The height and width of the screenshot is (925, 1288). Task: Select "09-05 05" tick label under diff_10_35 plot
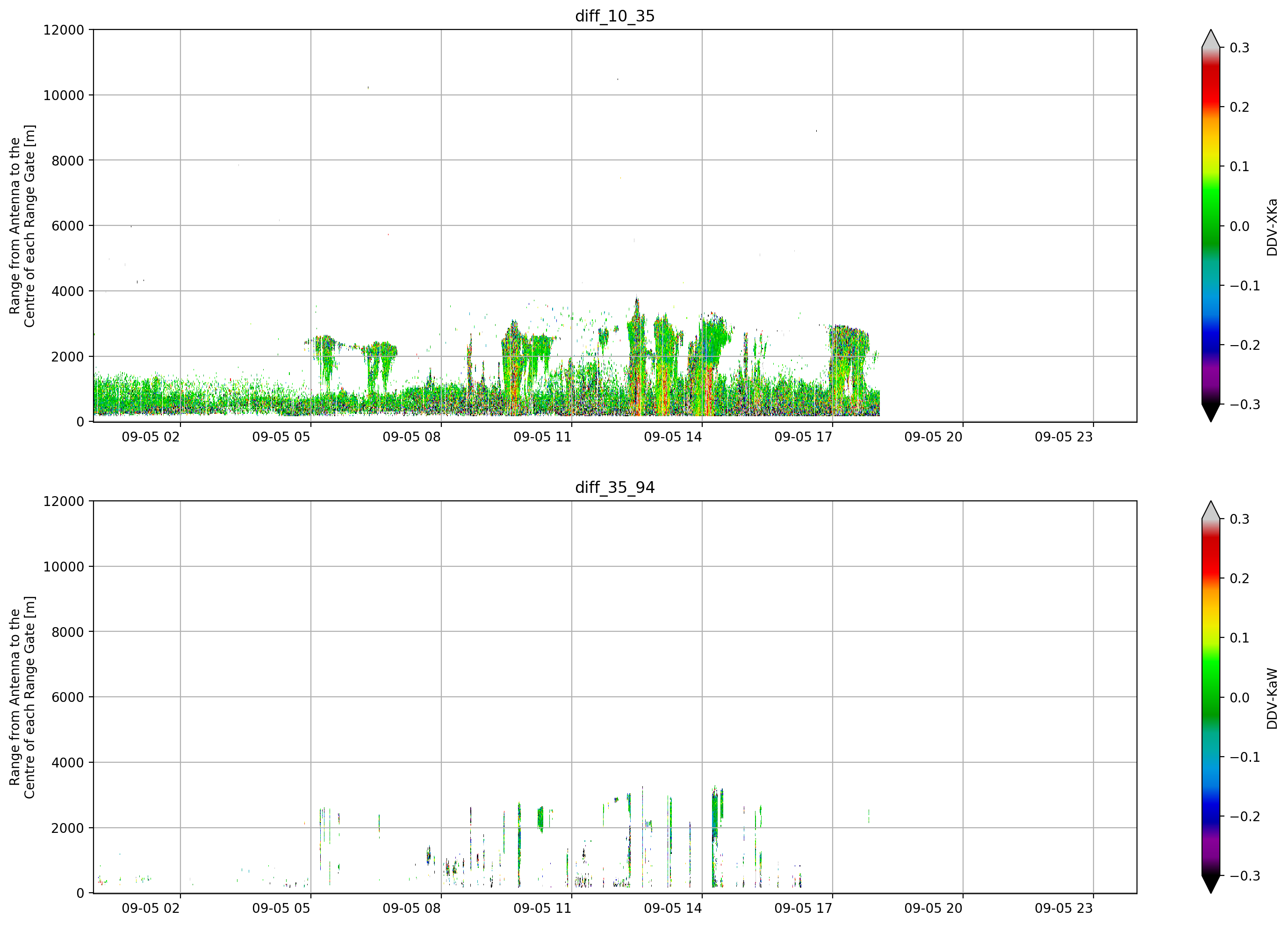tap(281, 437)
